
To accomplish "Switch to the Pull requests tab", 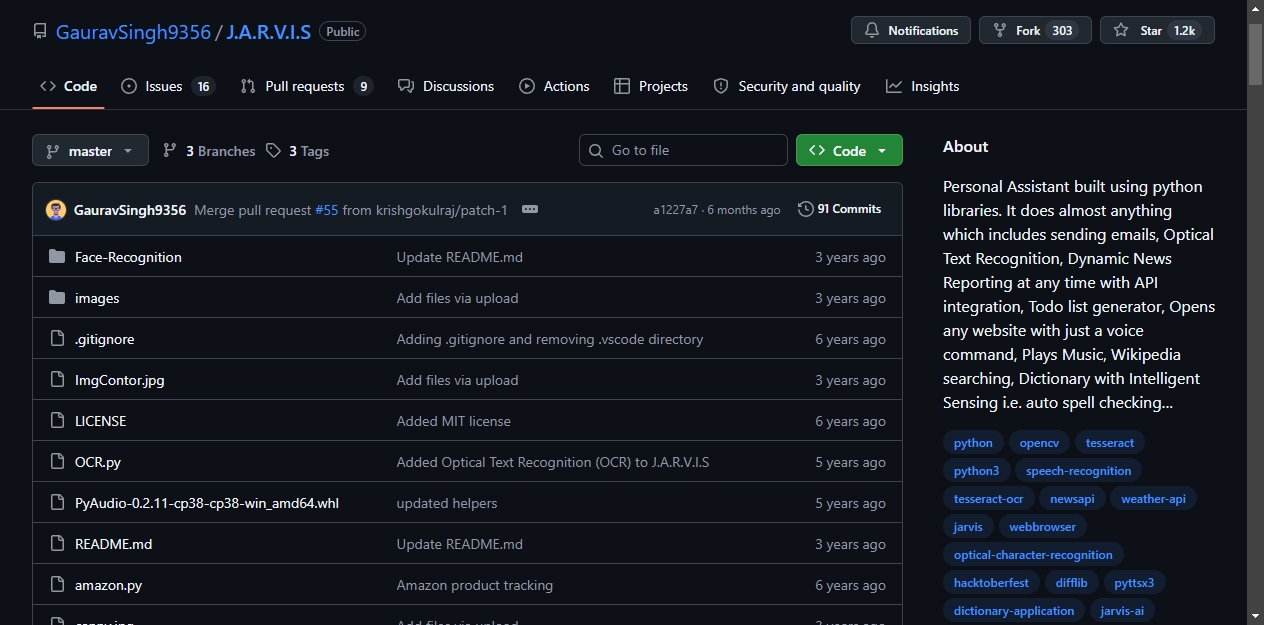I will click(x=307, y=86).
